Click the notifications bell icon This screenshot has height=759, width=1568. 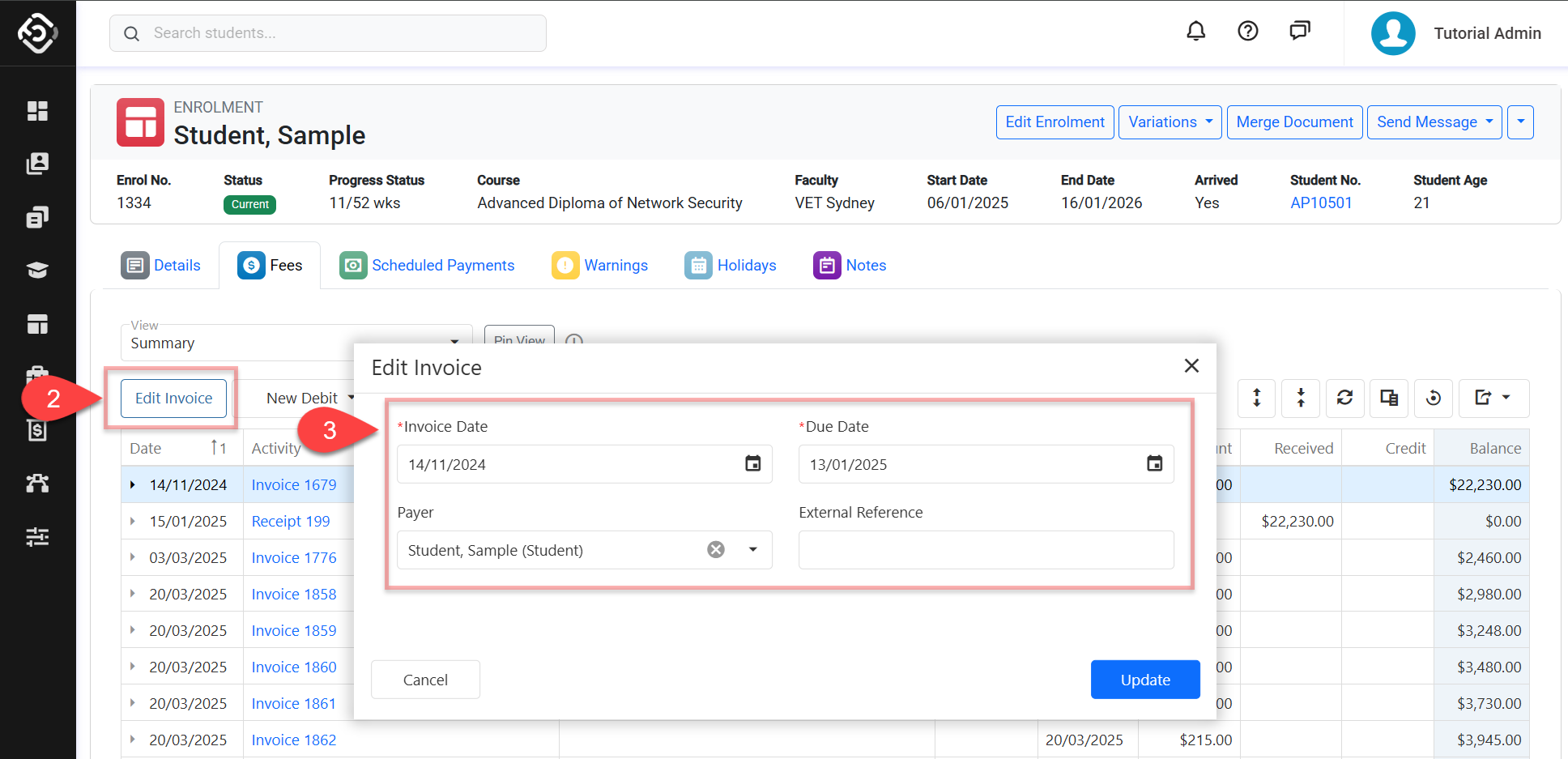click(x=1195, y=32)
